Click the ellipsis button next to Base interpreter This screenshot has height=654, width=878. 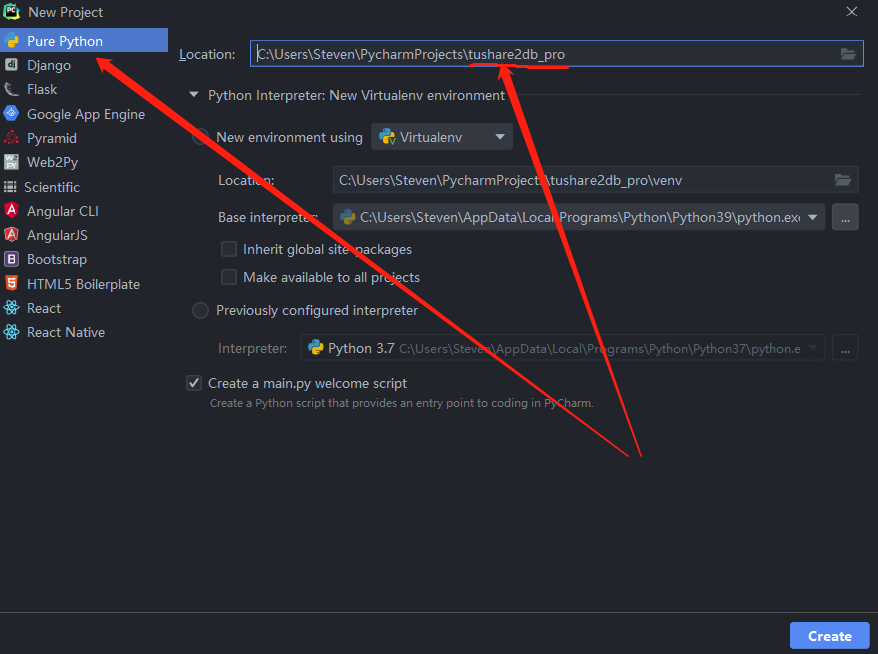[x=845, y=217]
